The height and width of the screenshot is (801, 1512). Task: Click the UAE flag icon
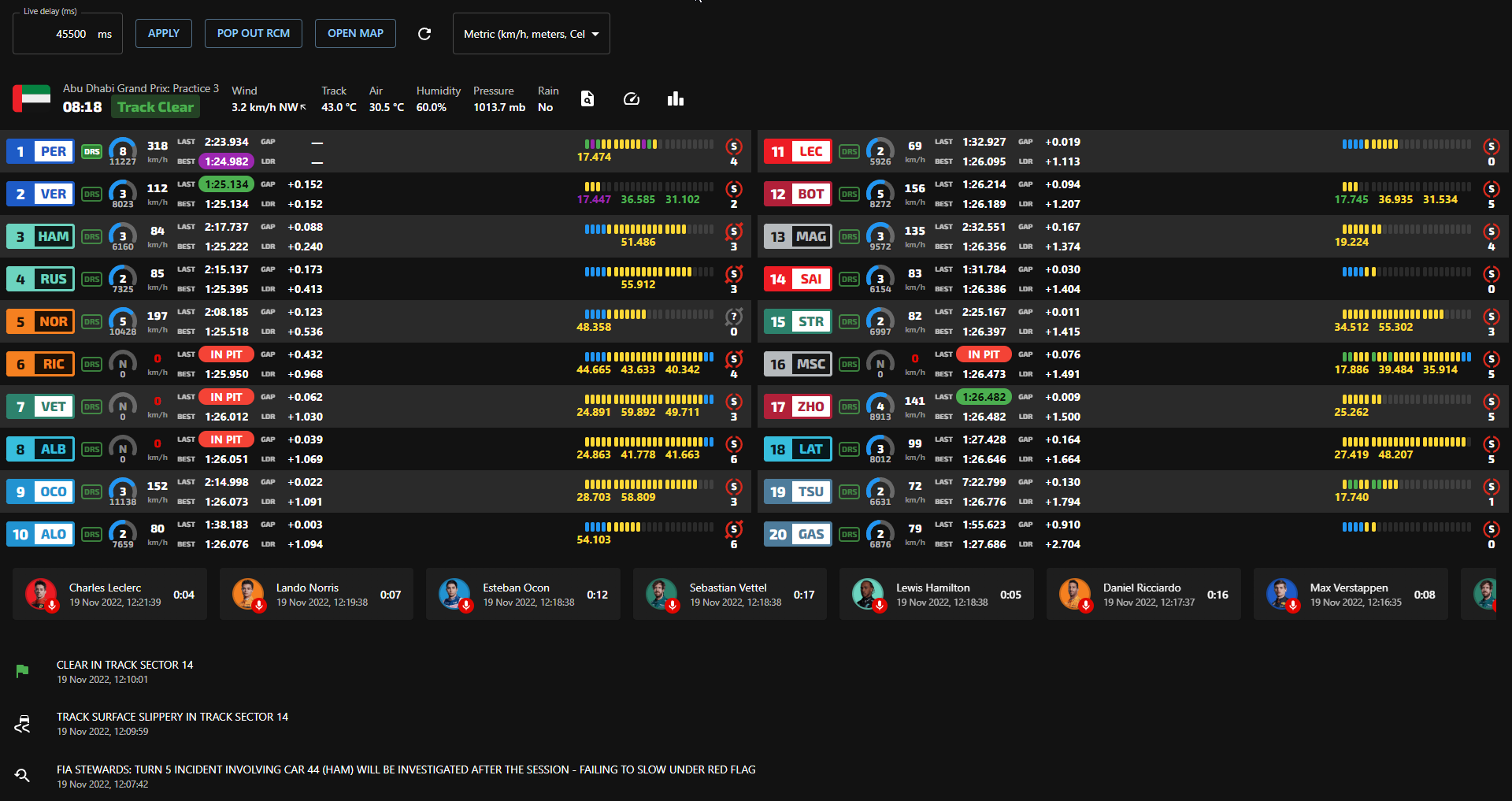31,98
